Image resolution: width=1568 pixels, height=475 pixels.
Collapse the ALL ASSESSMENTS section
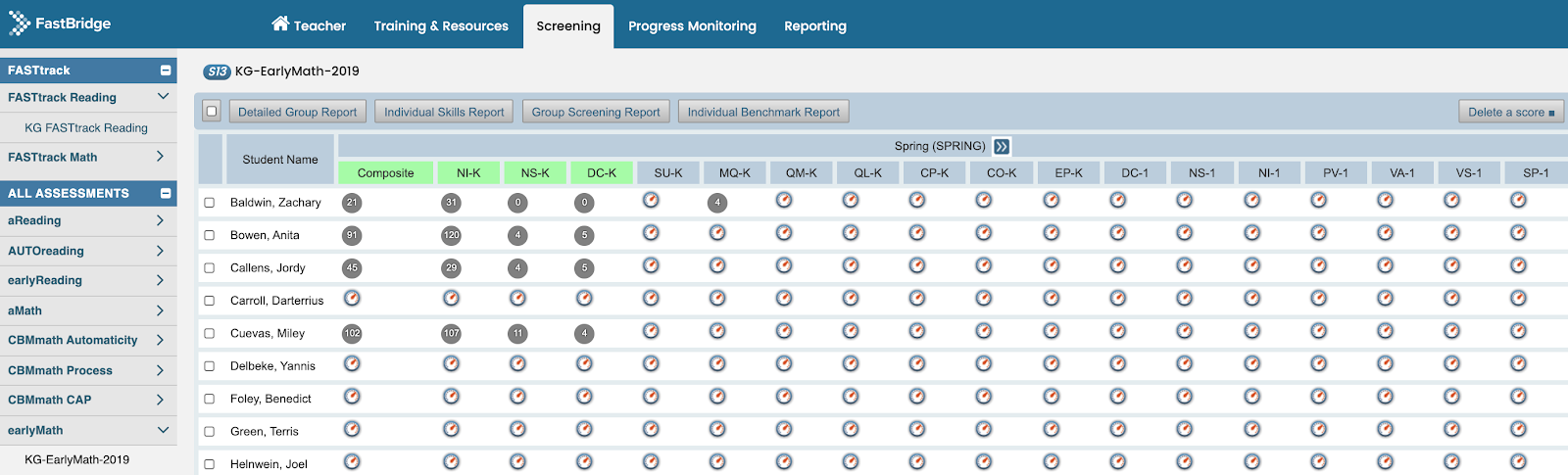[166, 193]
